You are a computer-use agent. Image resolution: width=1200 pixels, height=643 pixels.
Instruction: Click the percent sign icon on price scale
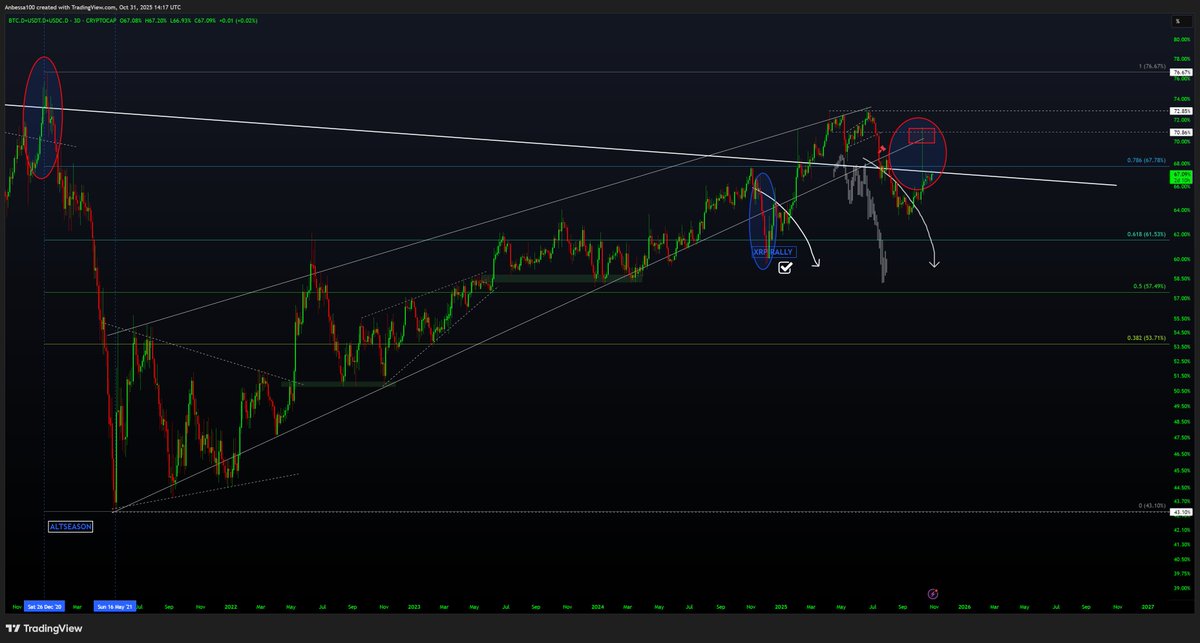(1182, 20)
